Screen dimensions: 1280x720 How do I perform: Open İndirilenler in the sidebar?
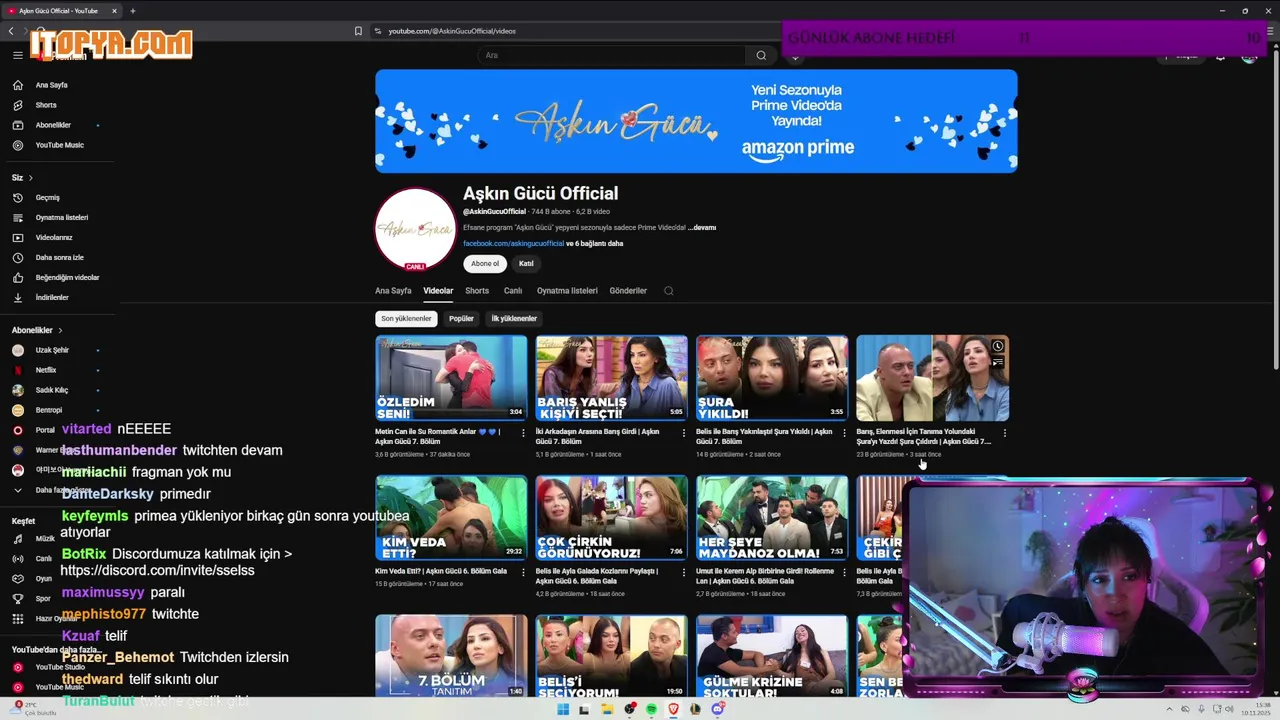pyautogui.click(x=52, y=297)
